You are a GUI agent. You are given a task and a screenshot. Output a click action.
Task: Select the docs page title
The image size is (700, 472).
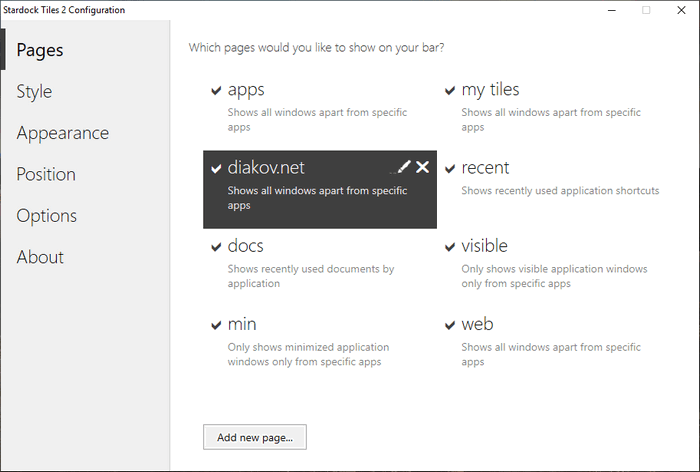pos(246,246)
